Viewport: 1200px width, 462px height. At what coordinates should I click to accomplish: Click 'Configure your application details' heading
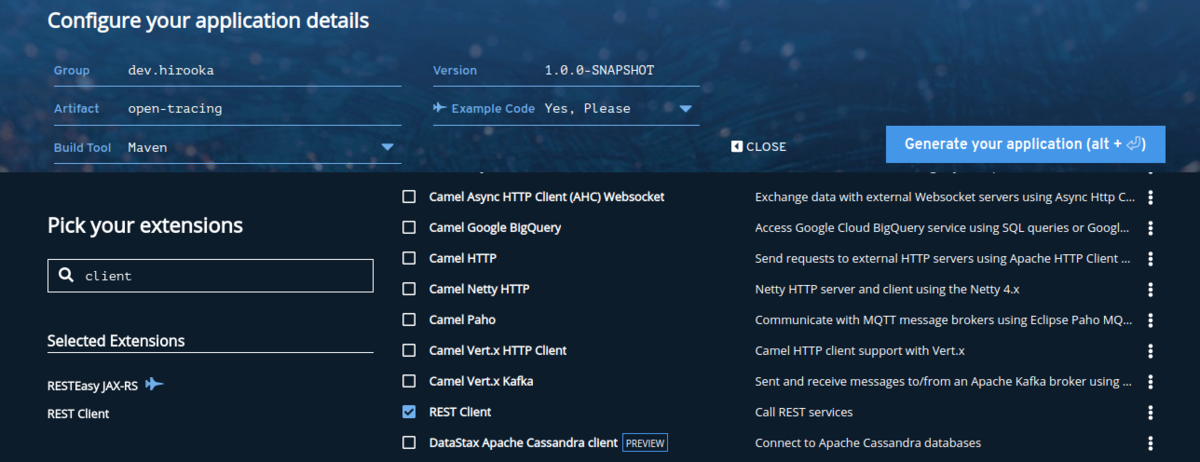coord(208,20)
